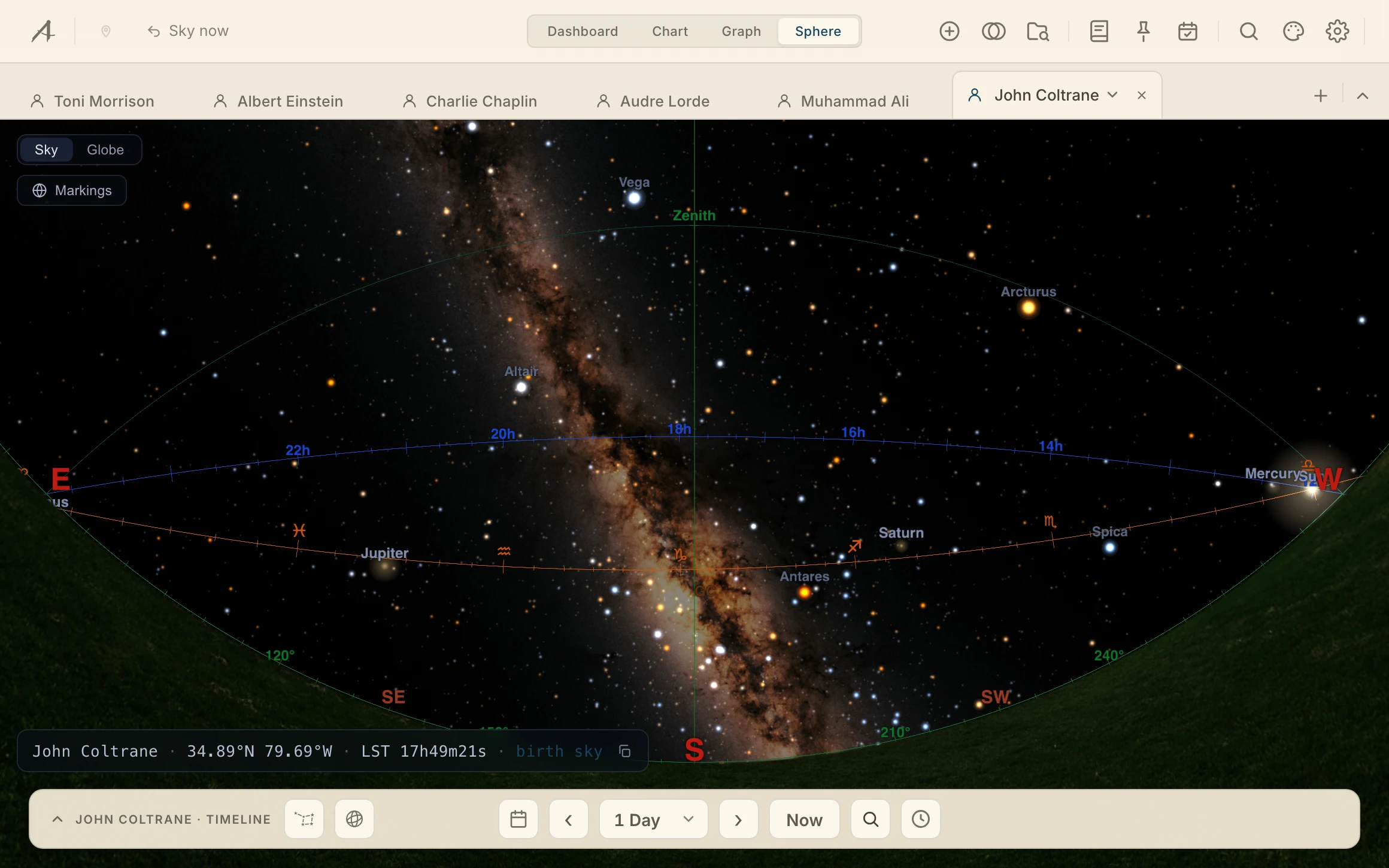The width and height of the screenshot is (1389, 868).
Task: Switch to Chart view
Action: tap(670, 31)
